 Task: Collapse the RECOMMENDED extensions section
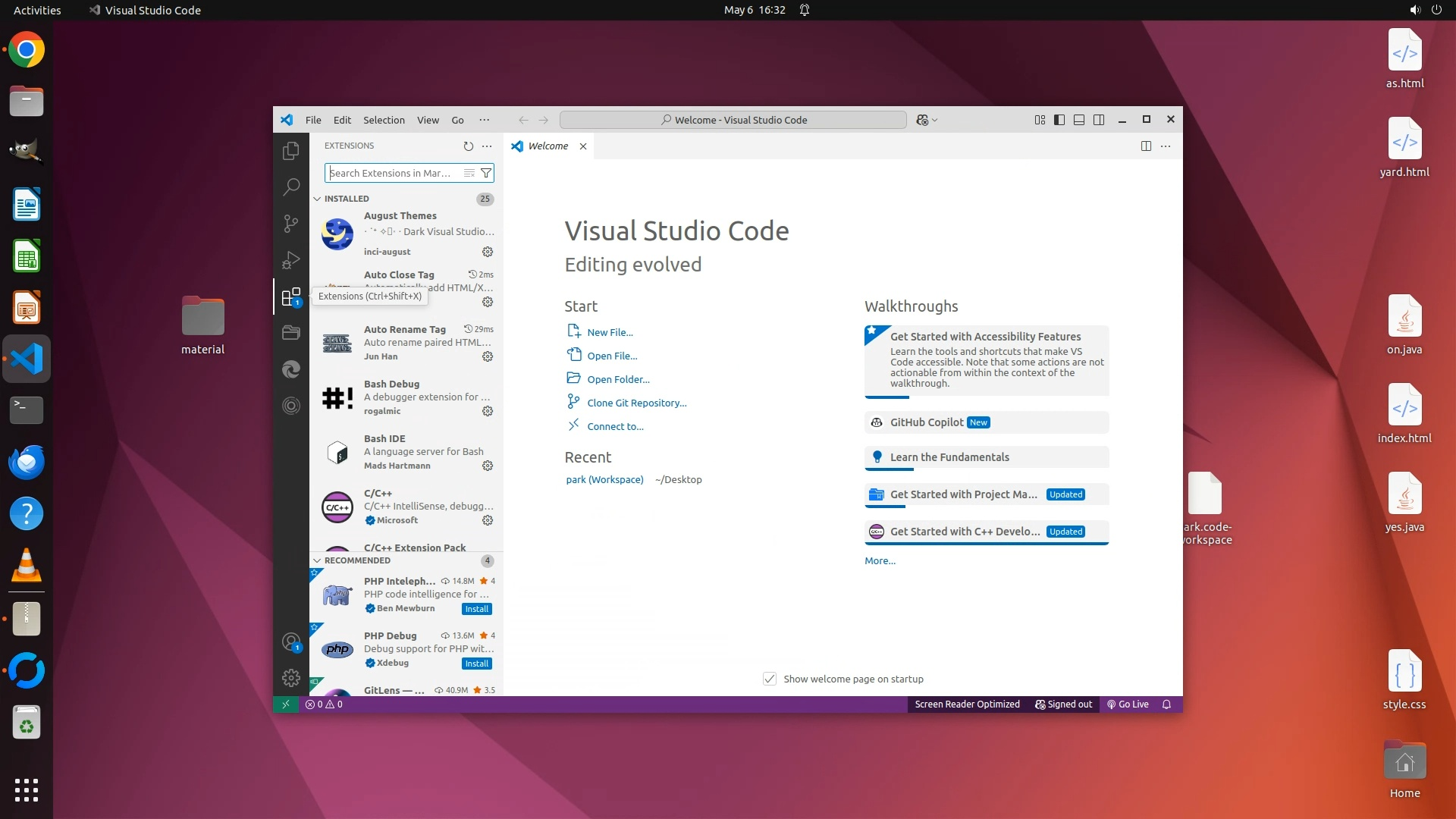(317, 560)
